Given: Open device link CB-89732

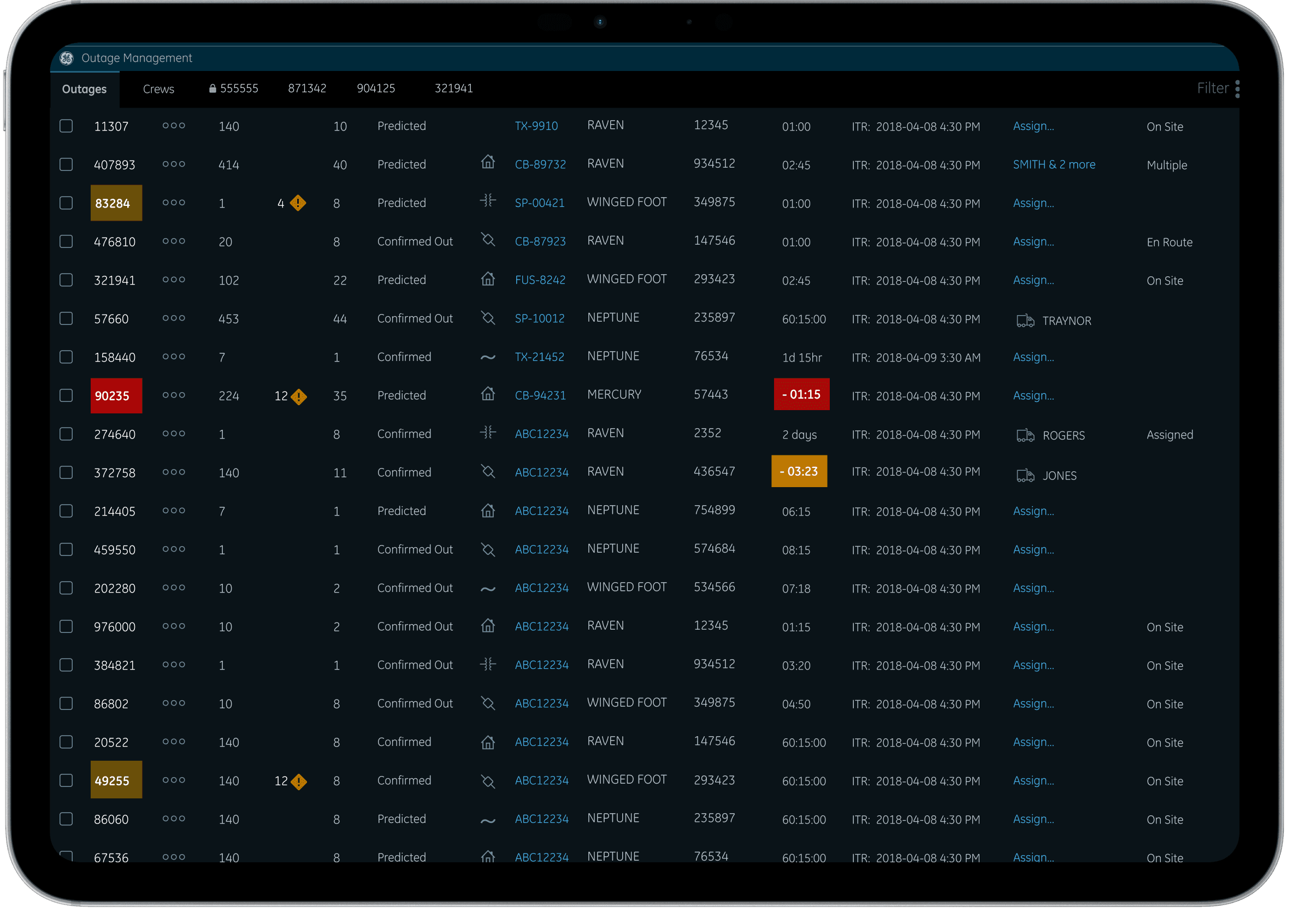Looking at the screenshot, I should 540,164.
